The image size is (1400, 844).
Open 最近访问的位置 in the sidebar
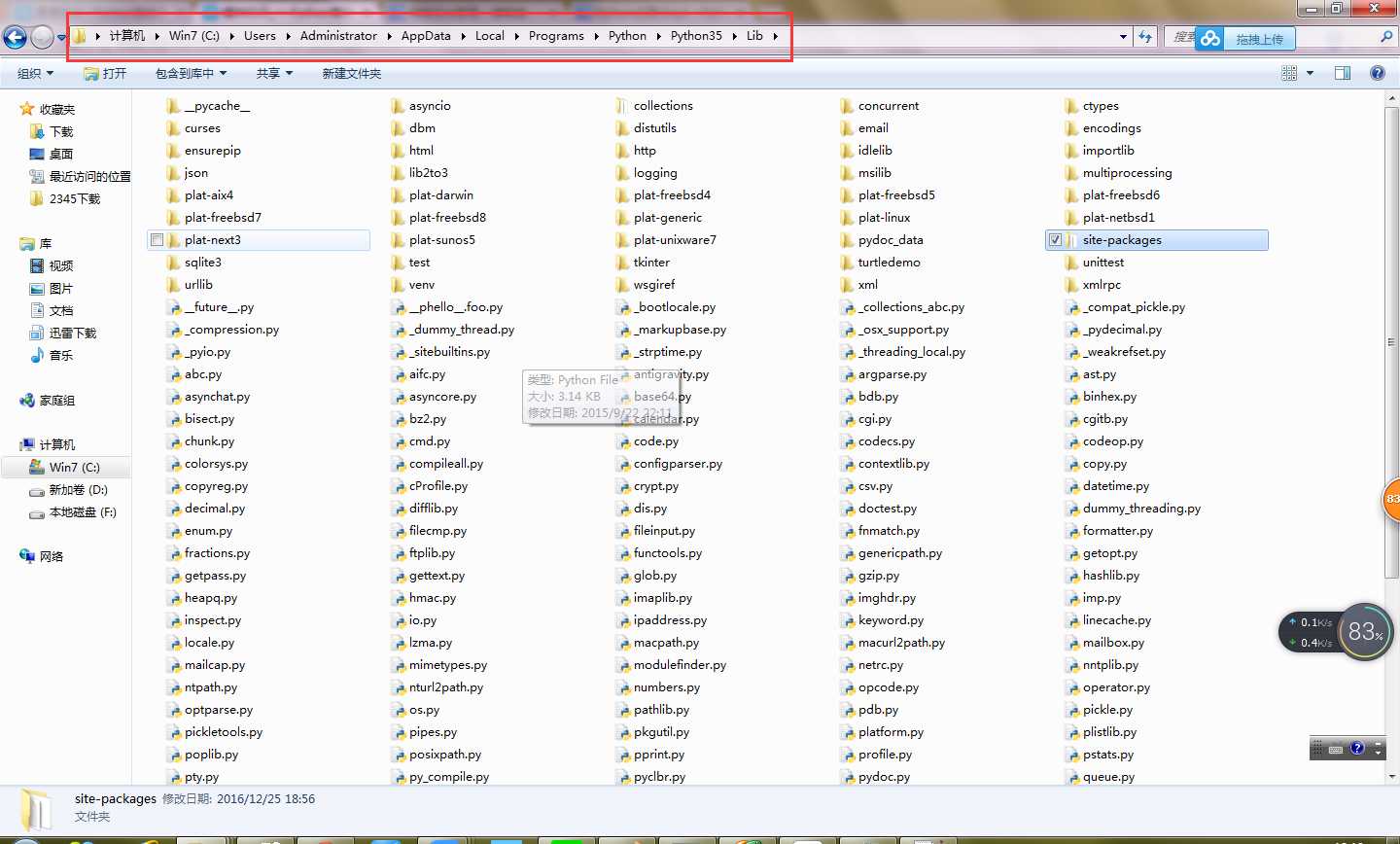tap(80, 176)
